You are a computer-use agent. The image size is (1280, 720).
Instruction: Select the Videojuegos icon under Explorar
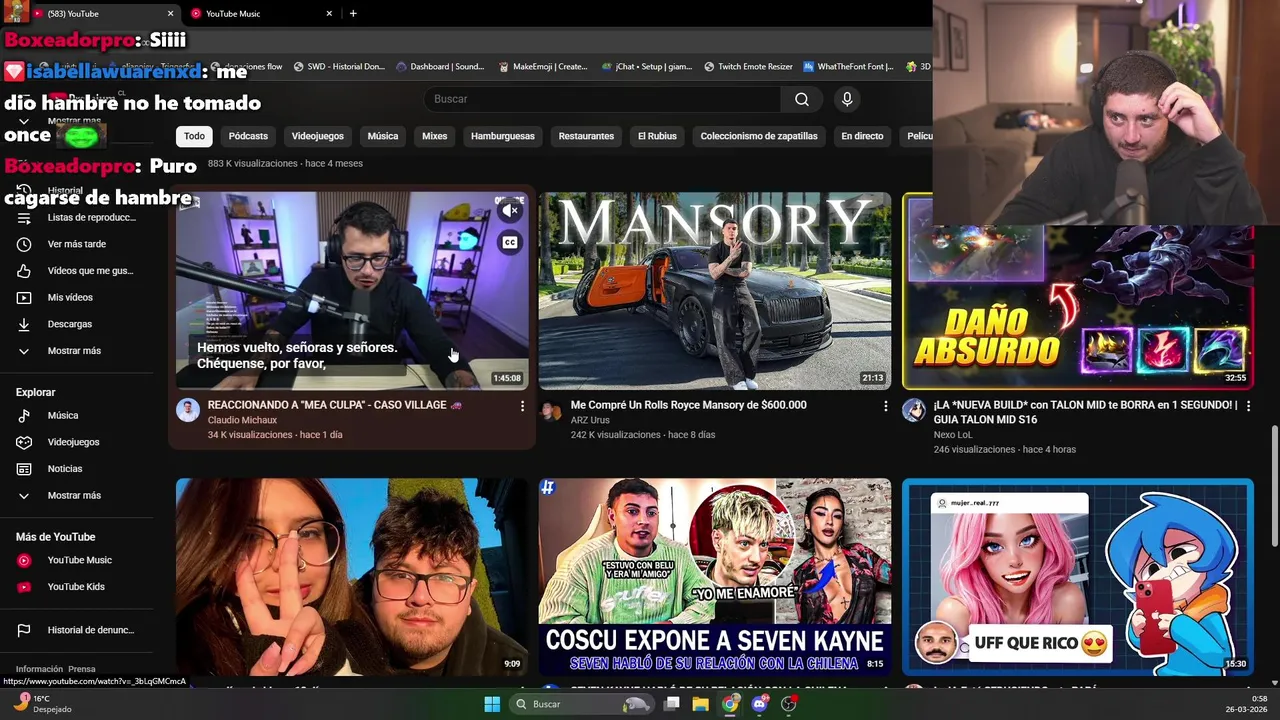(x=24, y=442)
